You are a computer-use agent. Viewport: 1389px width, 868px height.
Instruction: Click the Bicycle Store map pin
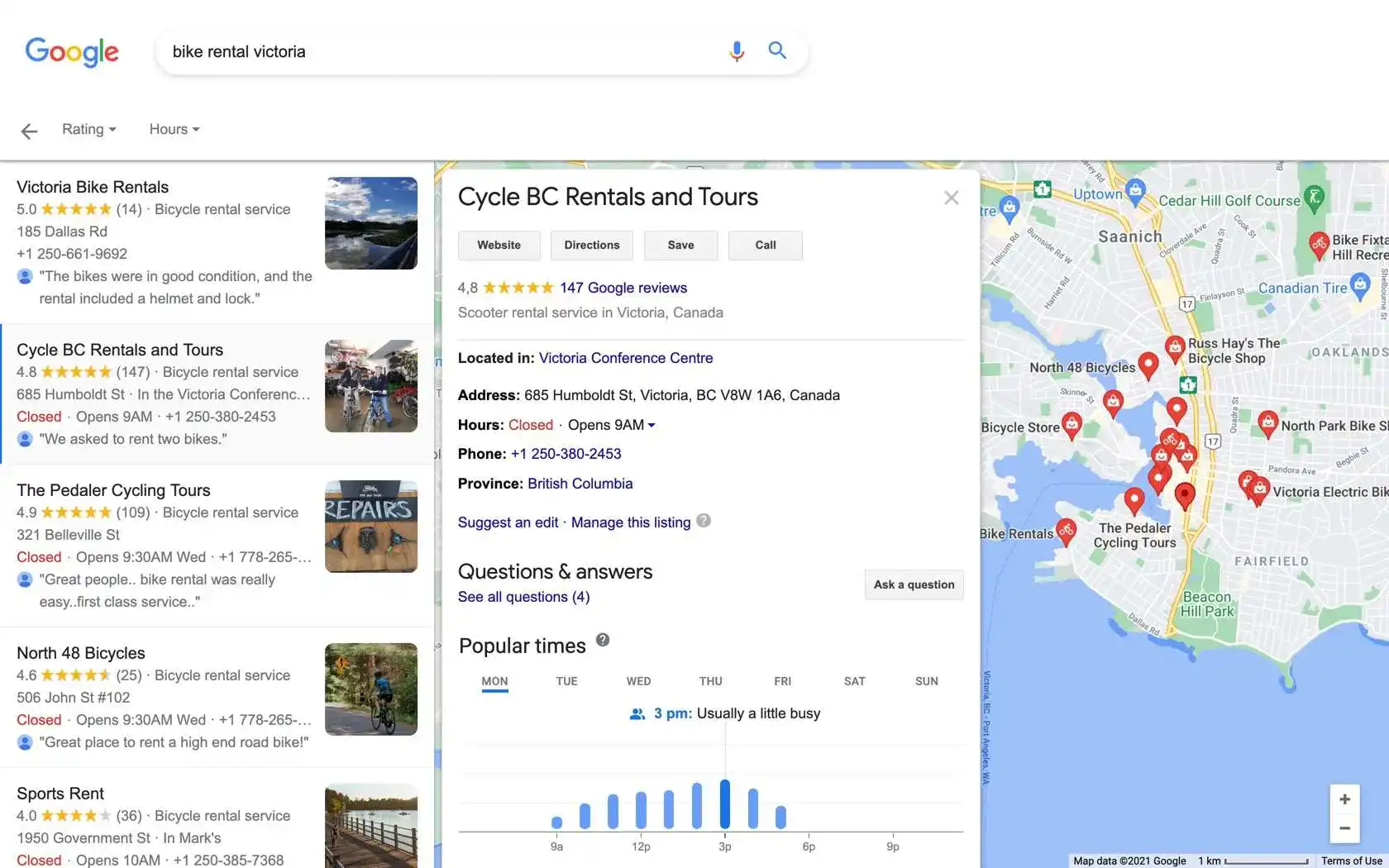click(1072, 425)
